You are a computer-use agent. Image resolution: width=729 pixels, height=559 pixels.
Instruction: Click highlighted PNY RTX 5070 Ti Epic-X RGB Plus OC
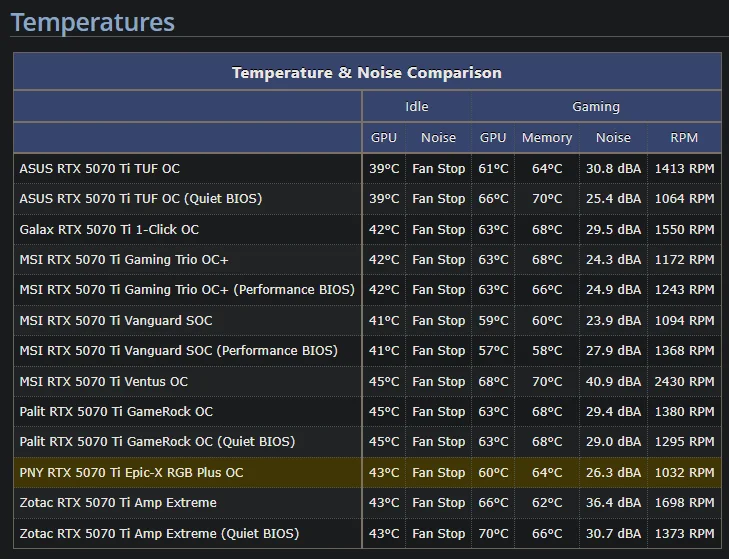131,473
